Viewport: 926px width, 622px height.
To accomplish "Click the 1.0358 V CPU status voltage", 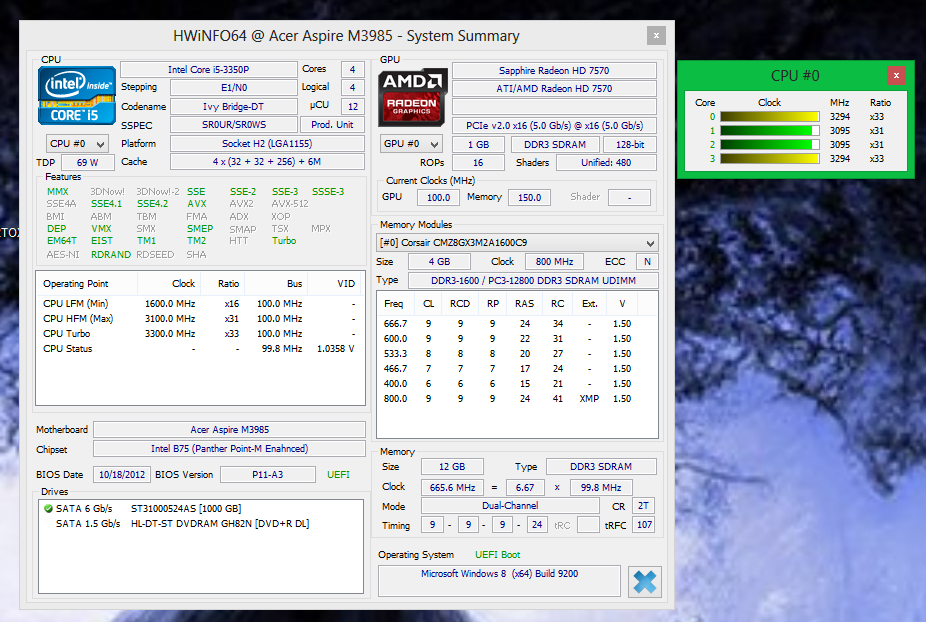I will pos(335,349).
